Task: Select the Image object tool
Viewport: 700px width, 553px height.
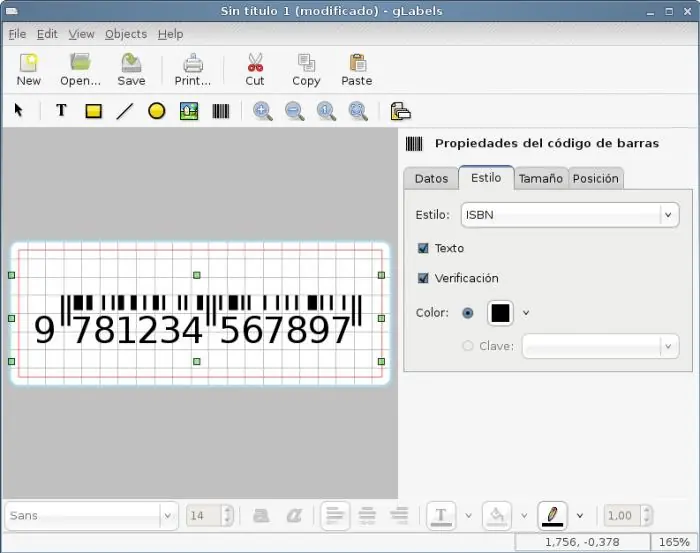Action: point(189,111)
